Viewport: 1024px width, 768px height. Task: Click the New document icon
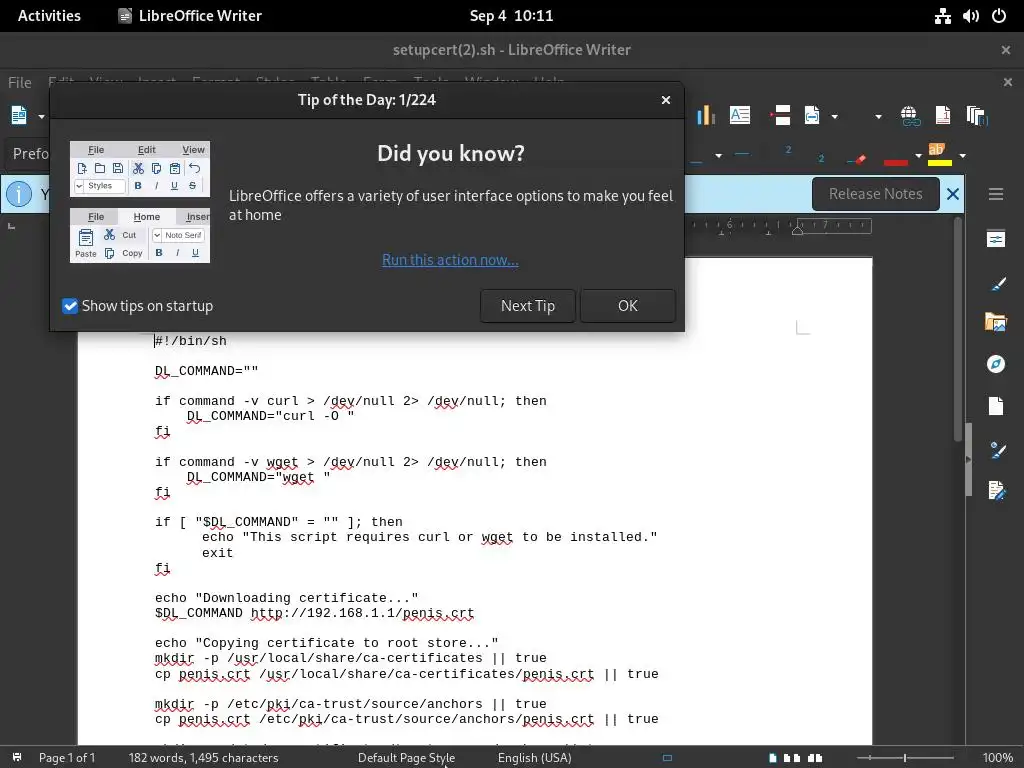point(19,116)
